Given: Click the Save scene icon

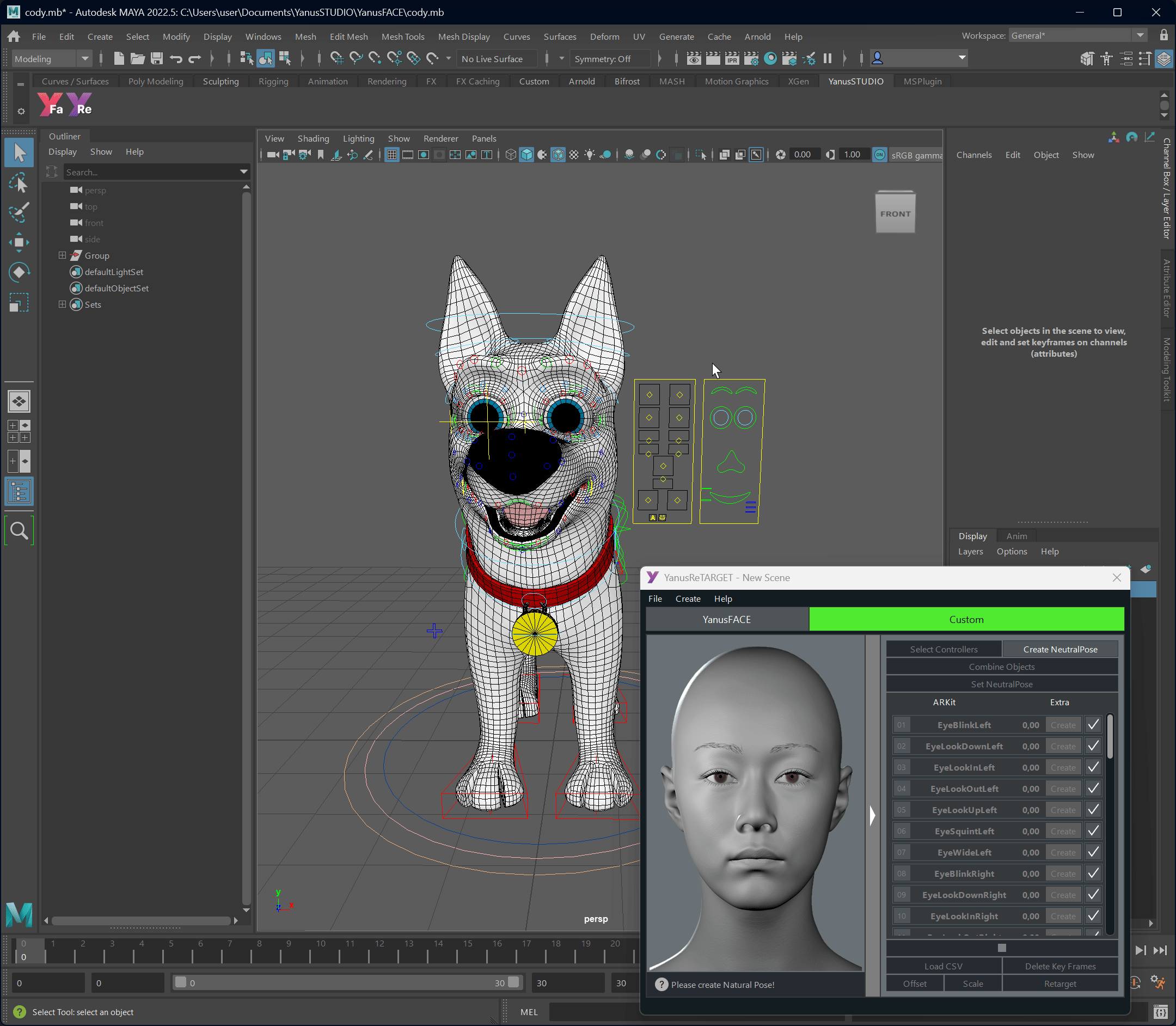Looking at the screenshot, I should [x=156, y=58].
